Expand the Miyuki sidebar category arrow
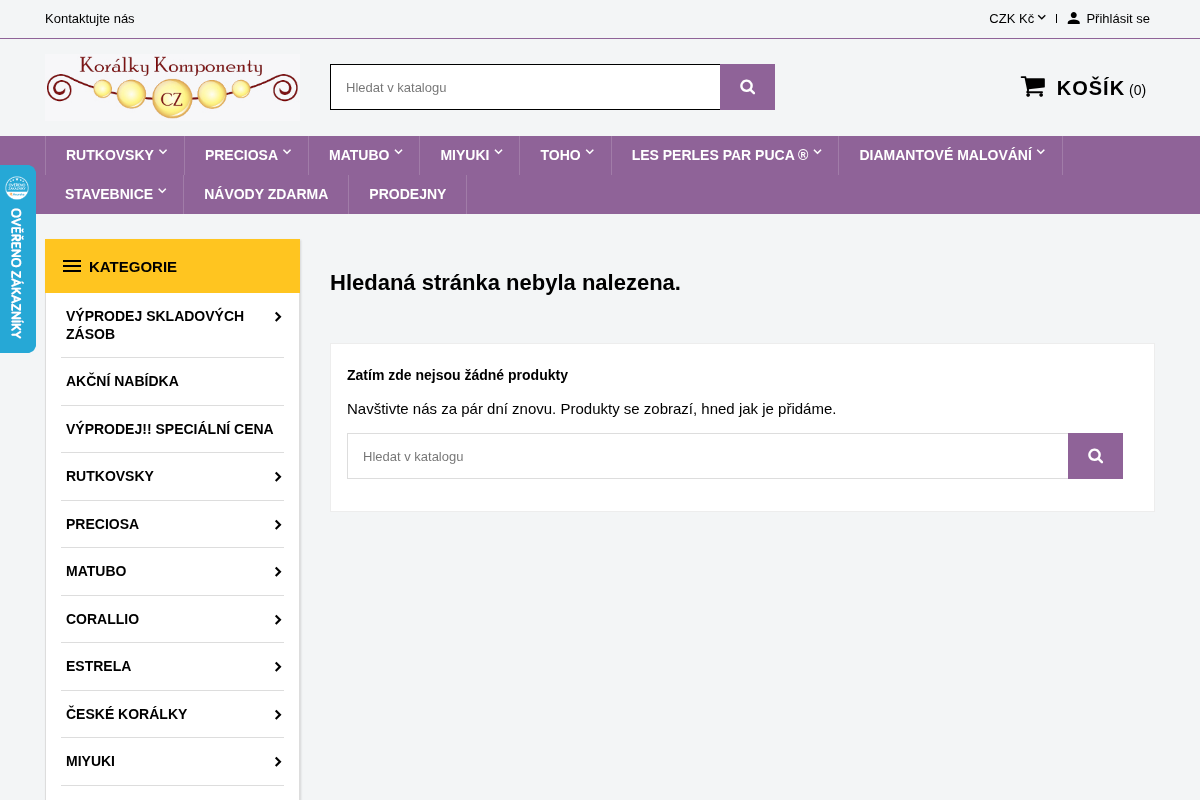Viewport: 1200px width, 800px height. tap(277, 762)
